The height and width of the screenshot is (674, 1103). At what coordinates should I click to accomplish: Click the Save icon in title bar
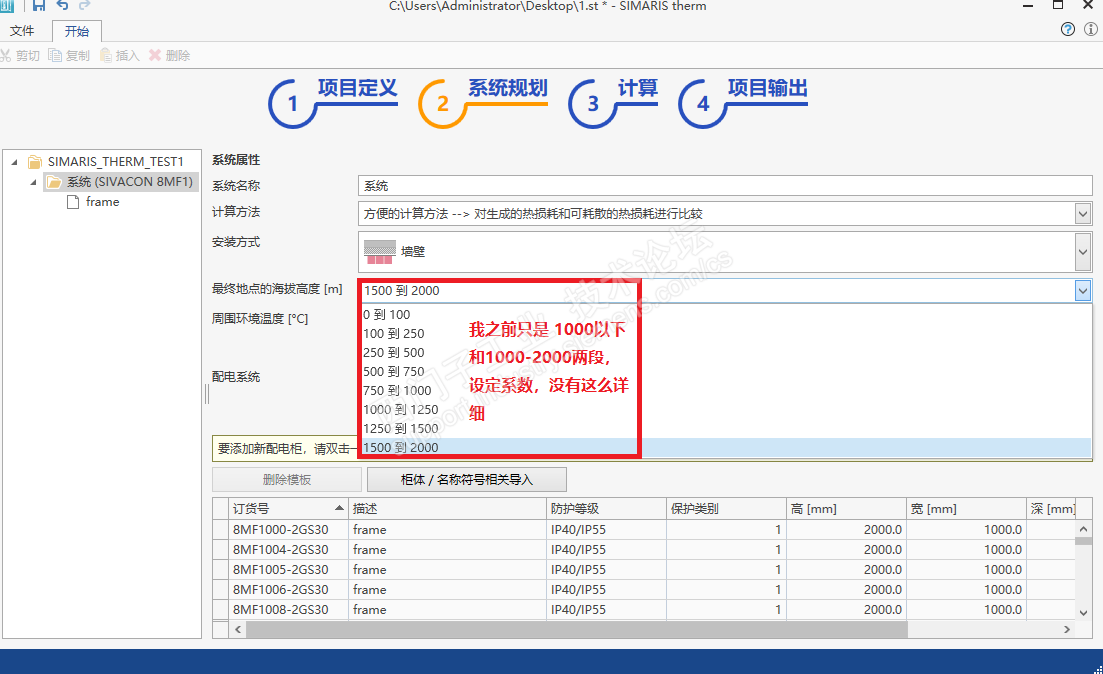[39, 6]
